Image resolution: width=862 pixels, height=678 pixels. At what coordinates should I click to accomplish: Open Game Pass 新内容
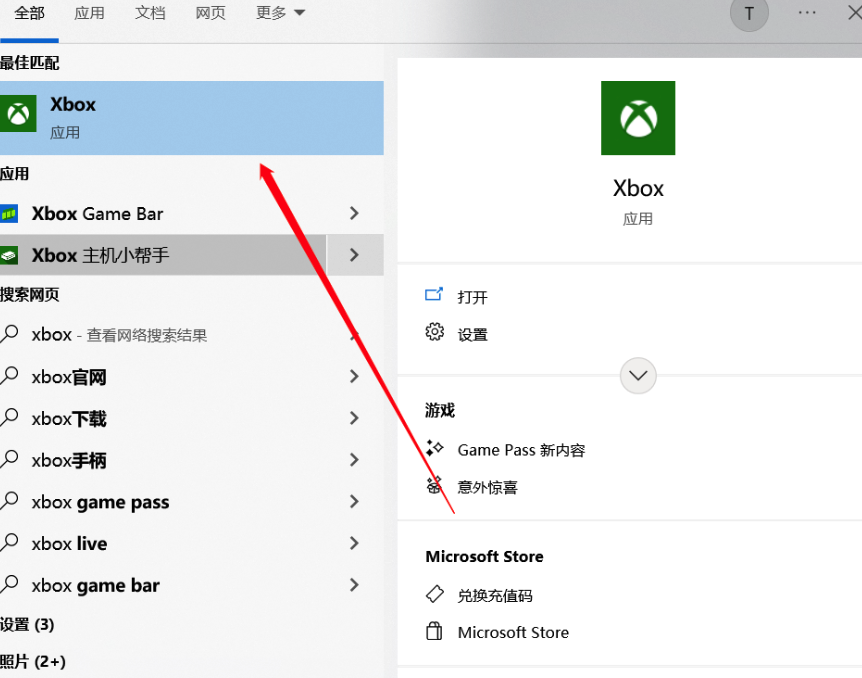tap(521, 450)
